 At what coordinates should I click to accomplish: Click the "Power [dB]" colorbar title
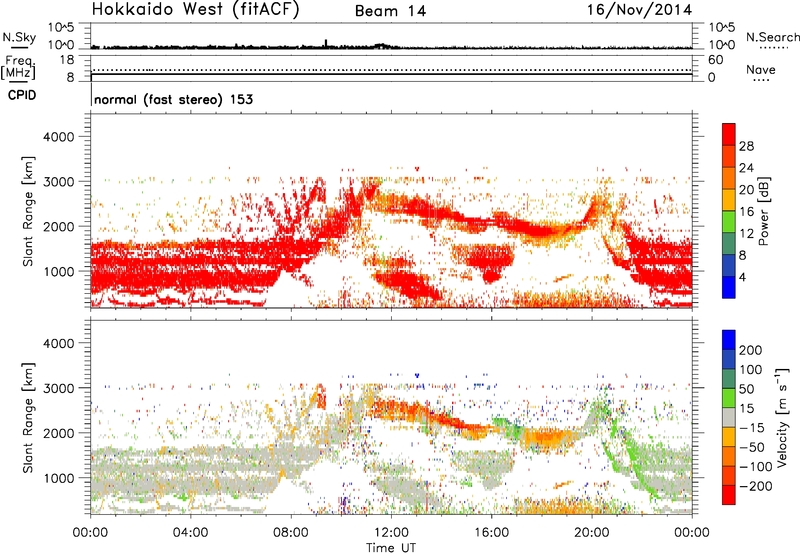pyautogui.click(x=763, y=211)
